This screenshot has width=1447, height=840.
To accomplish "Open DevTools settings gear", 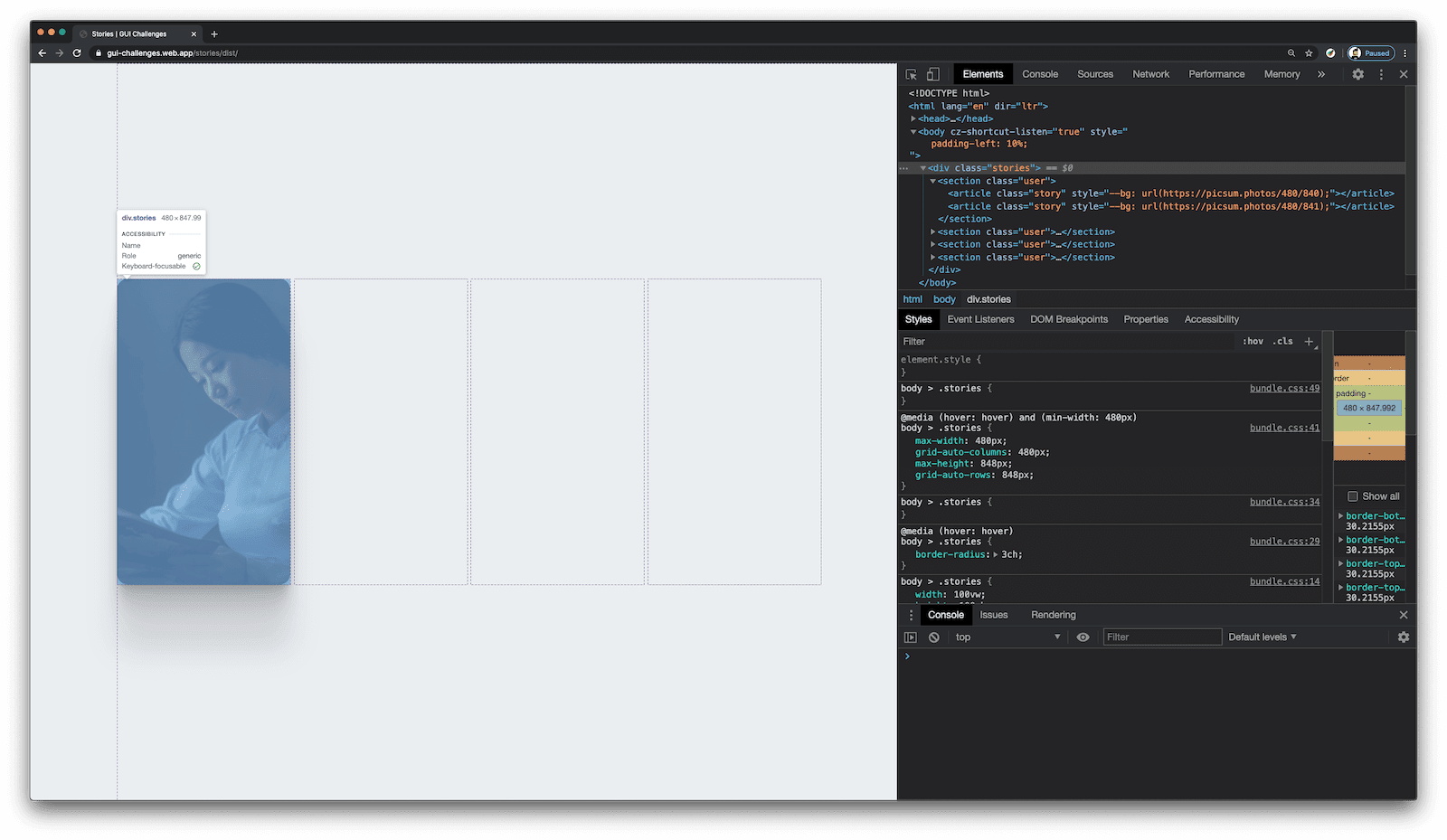I will tap(1357, 74).
